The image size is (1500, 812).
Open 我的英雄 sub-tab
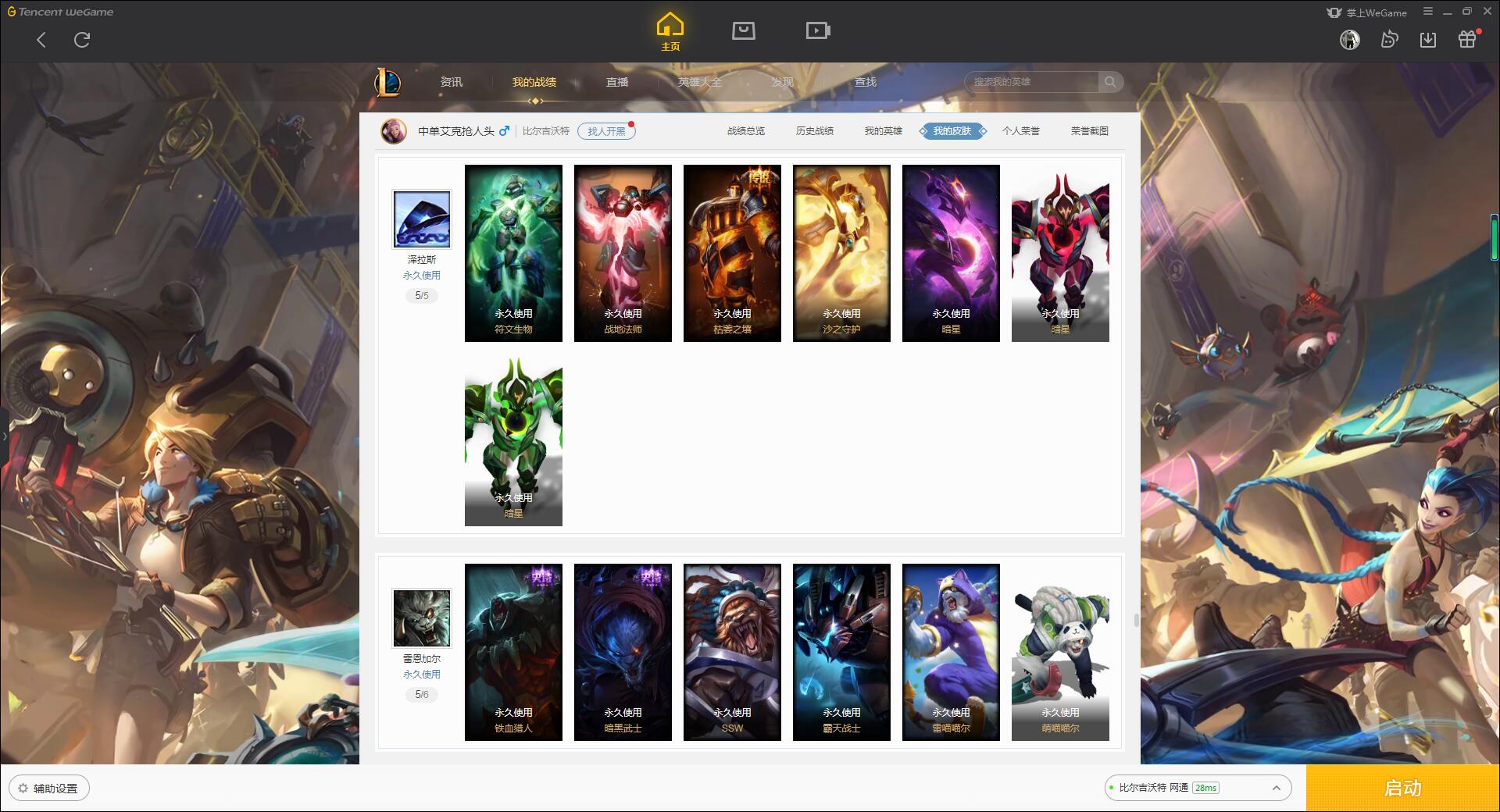click(x=884, y=131)
